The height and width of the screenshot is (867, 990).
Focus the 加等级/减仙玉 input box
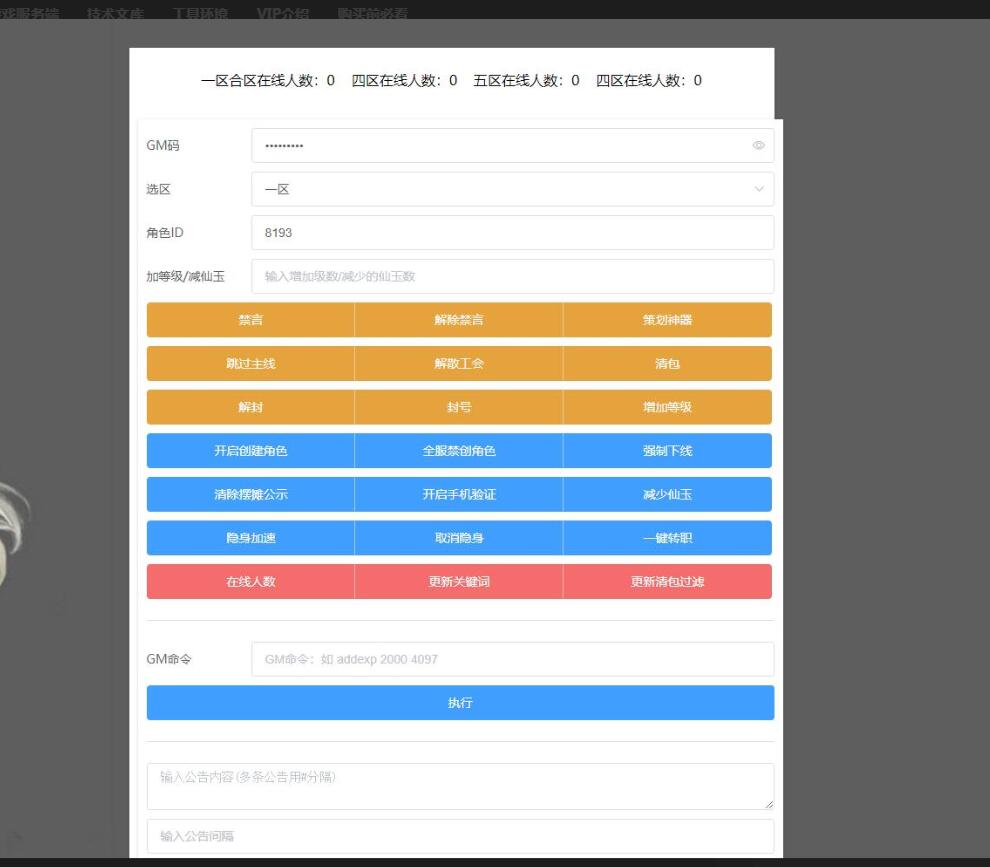click(x=512, y=276)
